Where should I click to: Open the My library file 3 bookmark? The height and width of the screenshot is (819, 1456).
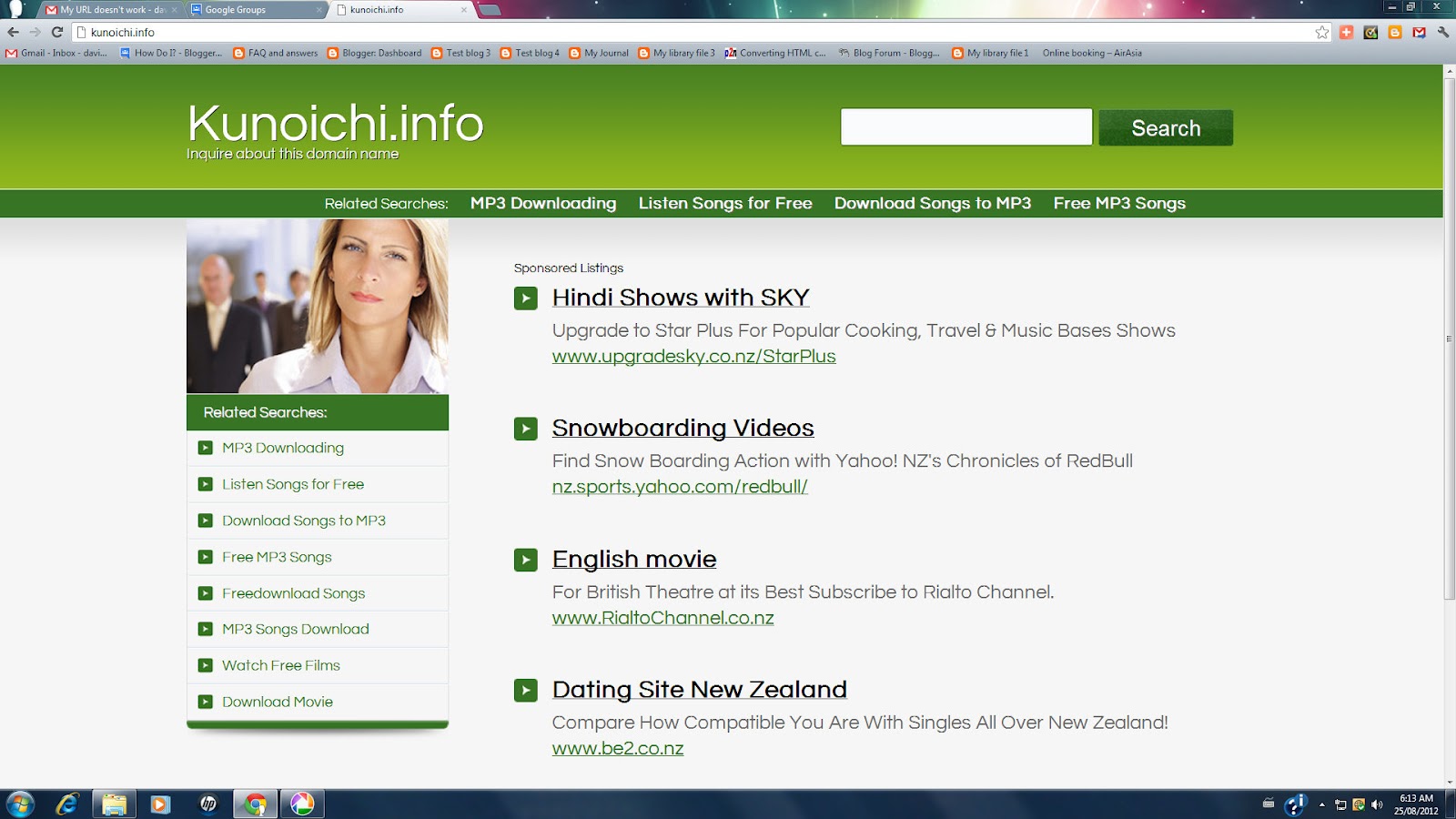(677, 53)
